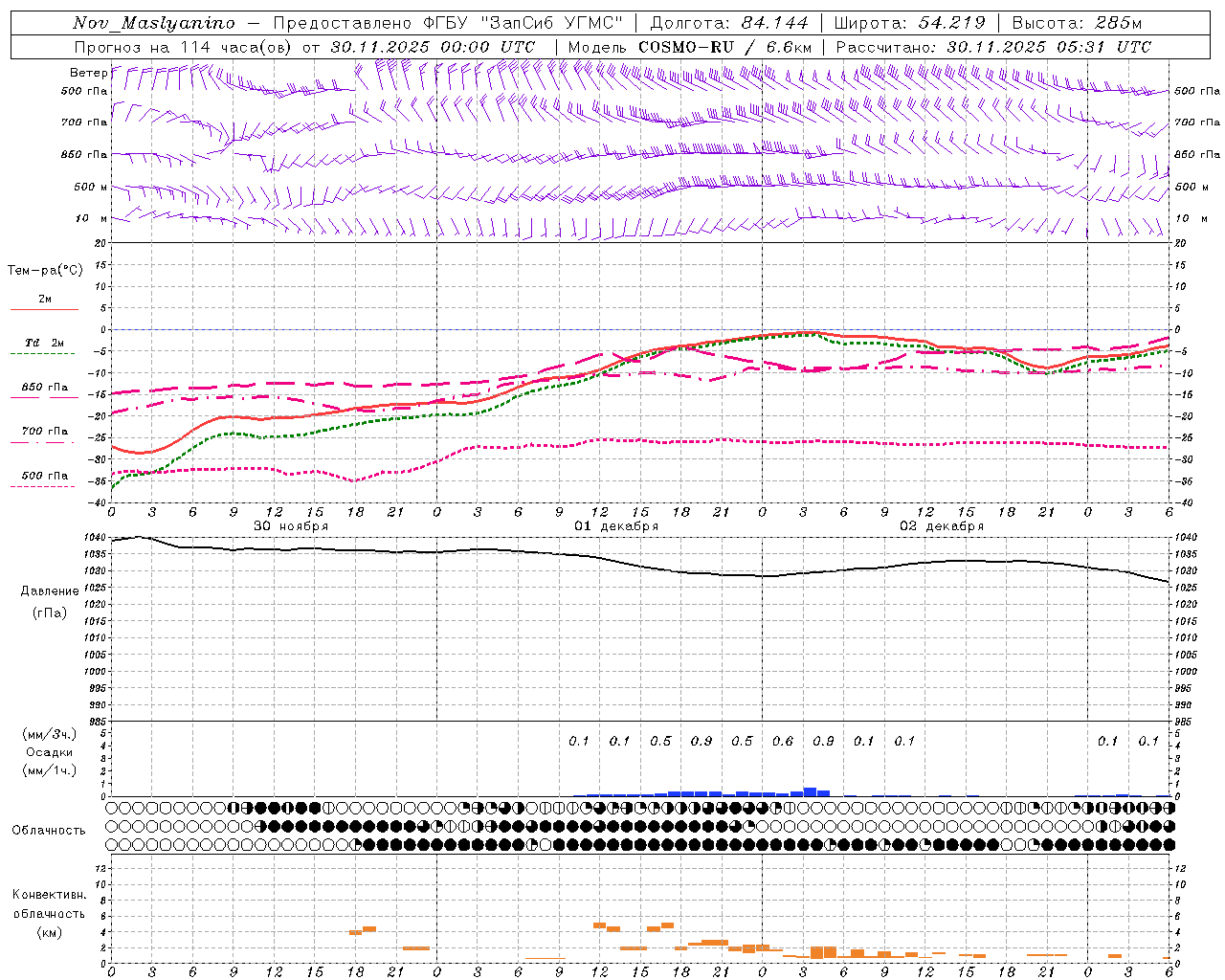This screenshot has width=1225, height=980.
Task: Click the 700 гПа temperature legend entry
Action: [45, 432]
